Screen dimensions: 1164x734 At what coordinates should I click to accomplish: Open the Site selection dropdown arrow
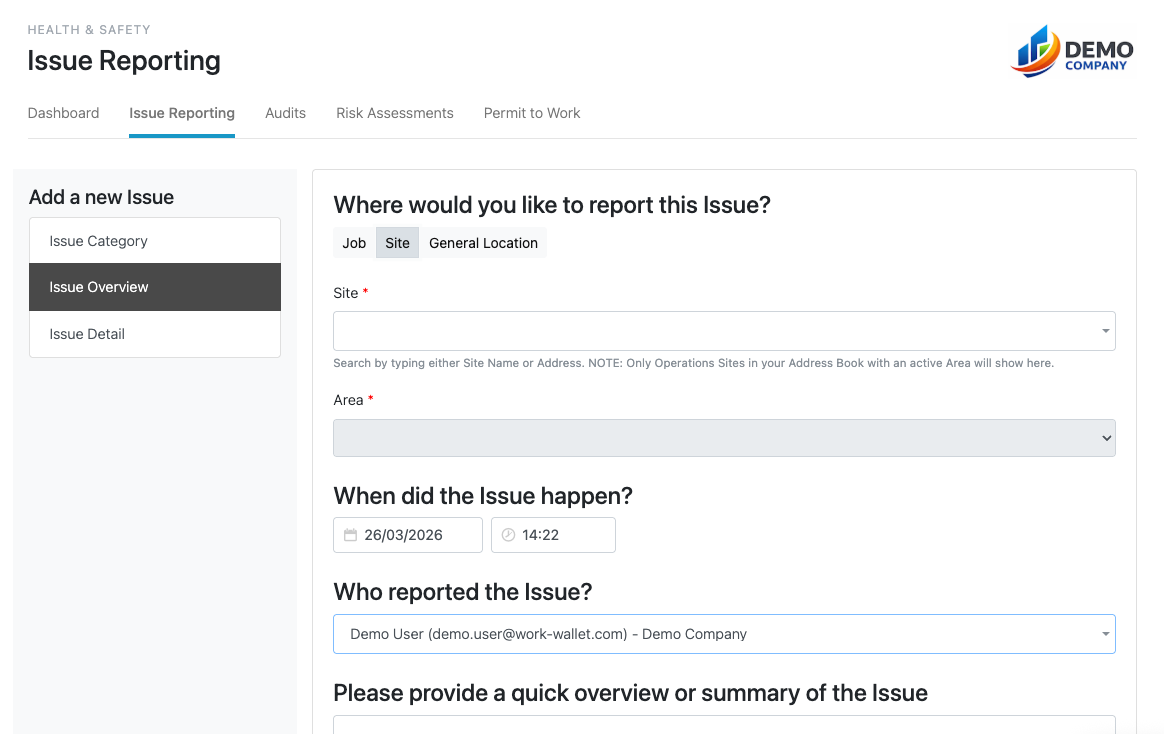[x=1104, y=330]
